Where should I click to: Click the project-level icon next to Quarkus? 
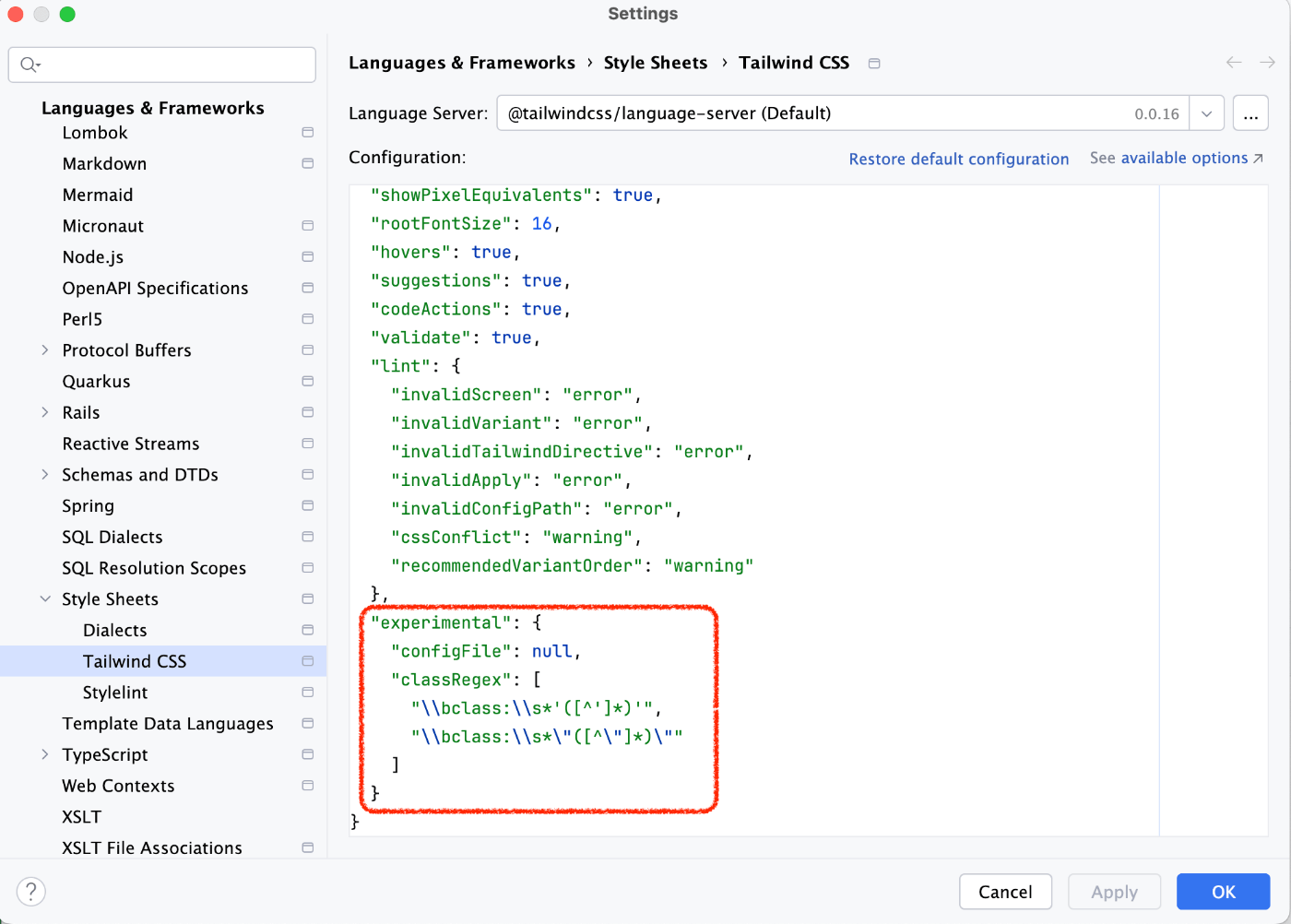(308, 381)
